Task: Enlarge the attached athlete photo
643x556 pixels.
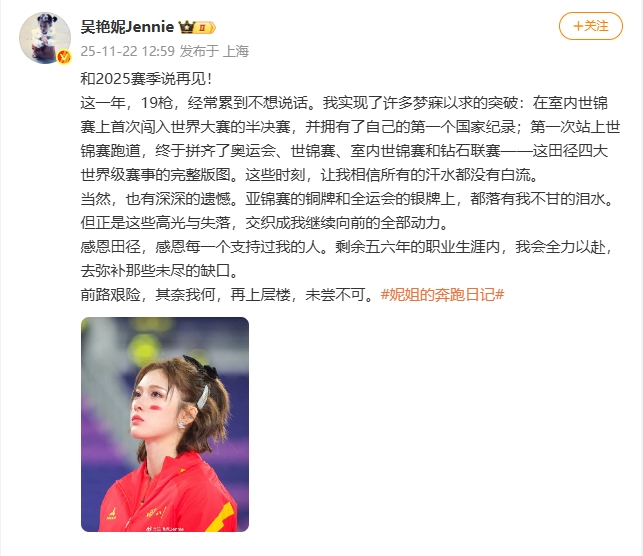Action: click(x=165, y=424)
